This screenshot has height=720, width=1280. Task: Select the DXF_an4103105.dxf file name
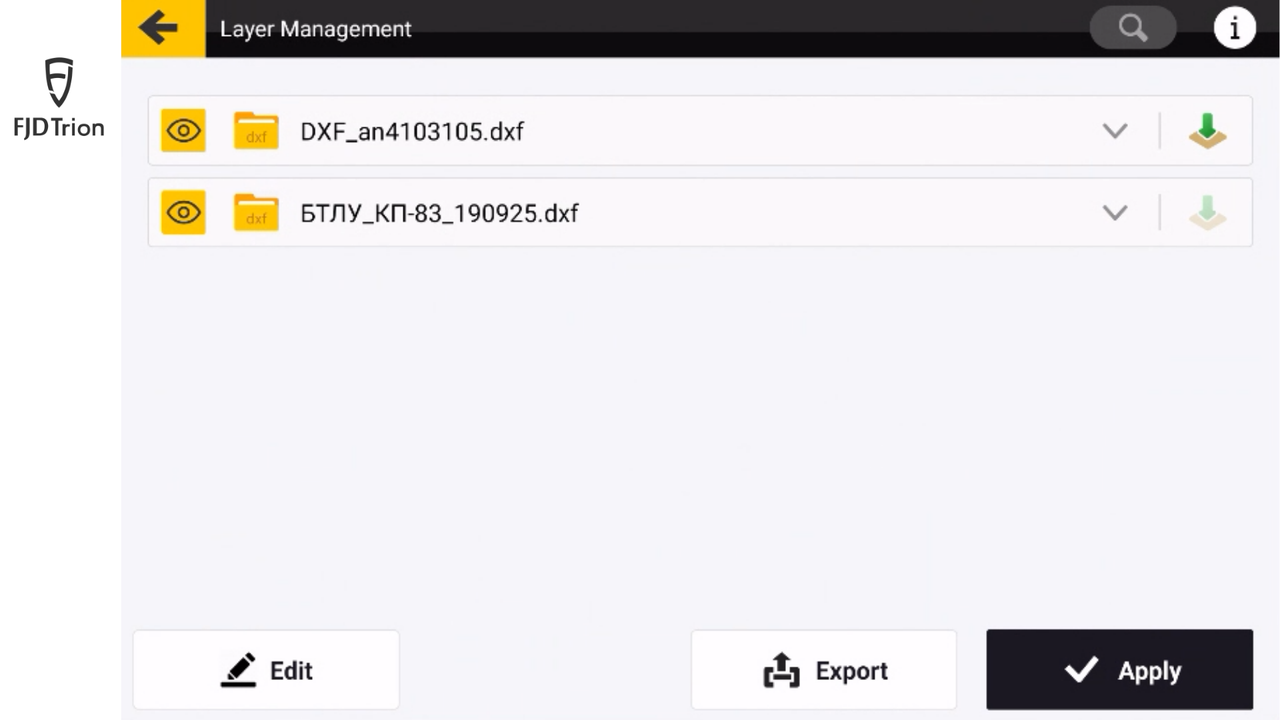pyautogui.click(x=412, y=131)
